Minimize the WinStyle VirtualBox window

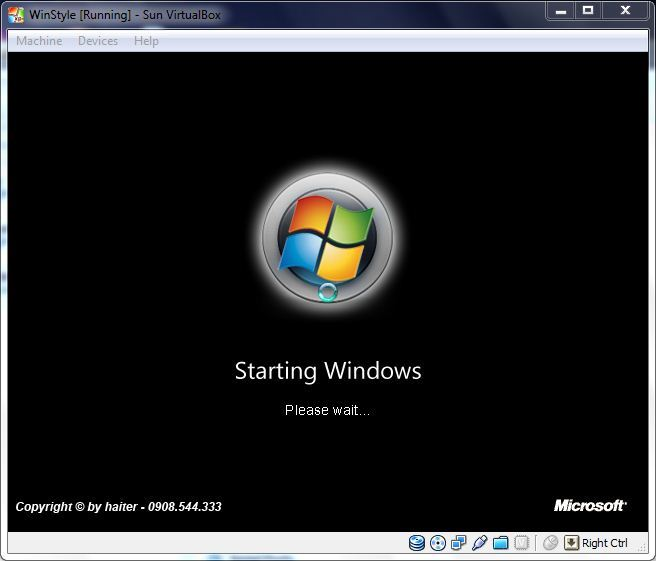point(561,11)
